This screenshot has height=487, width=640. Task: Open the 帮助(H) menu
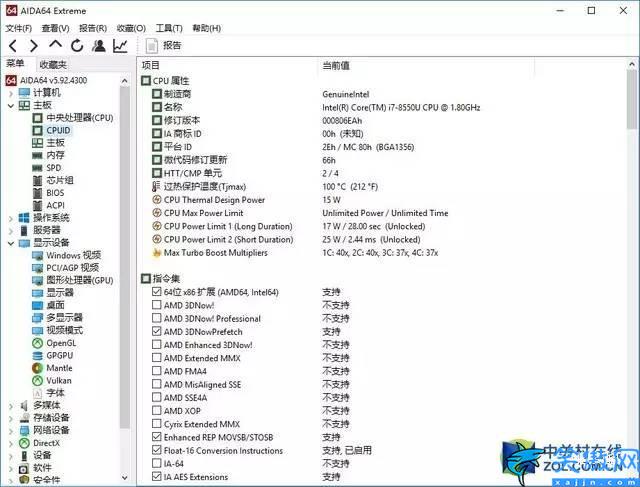(x=207, y=28)
